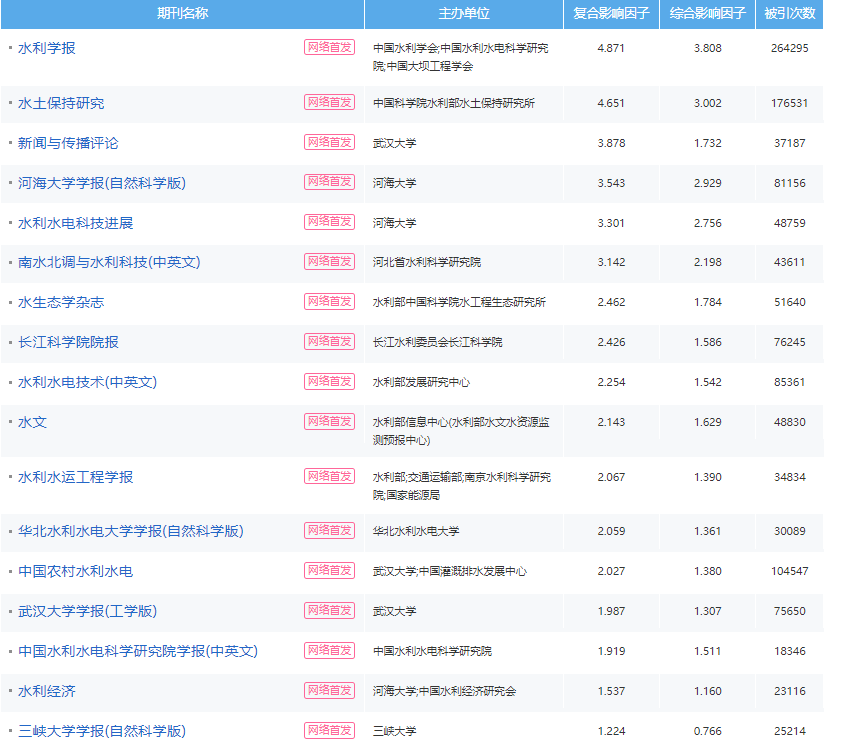Click 网络首发 badge for 水利经济
The width and height of the screenshot is (843, 749).
coord(330,690)
